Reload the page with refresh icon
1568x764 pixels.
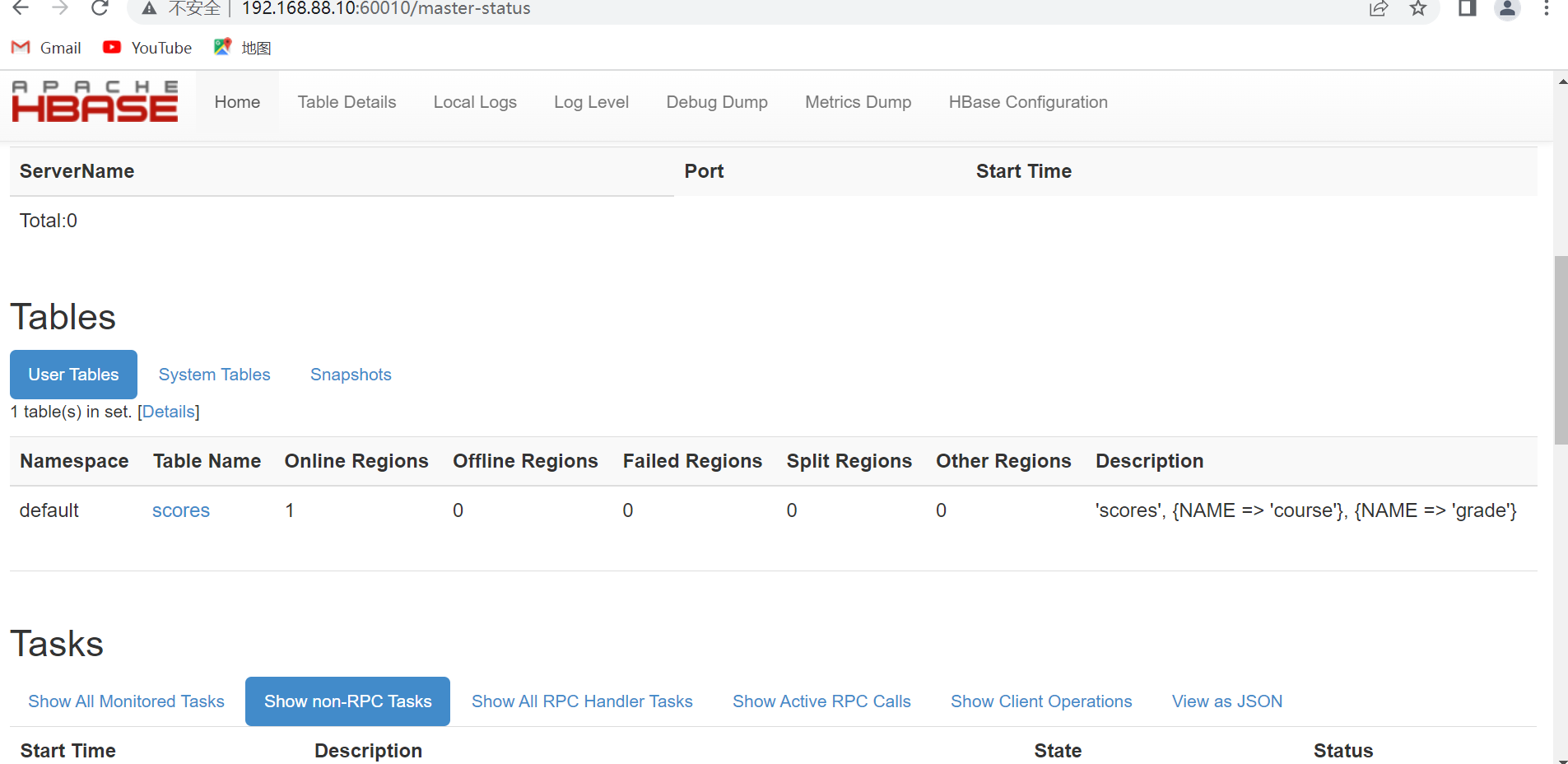click(x=100, y=8)
